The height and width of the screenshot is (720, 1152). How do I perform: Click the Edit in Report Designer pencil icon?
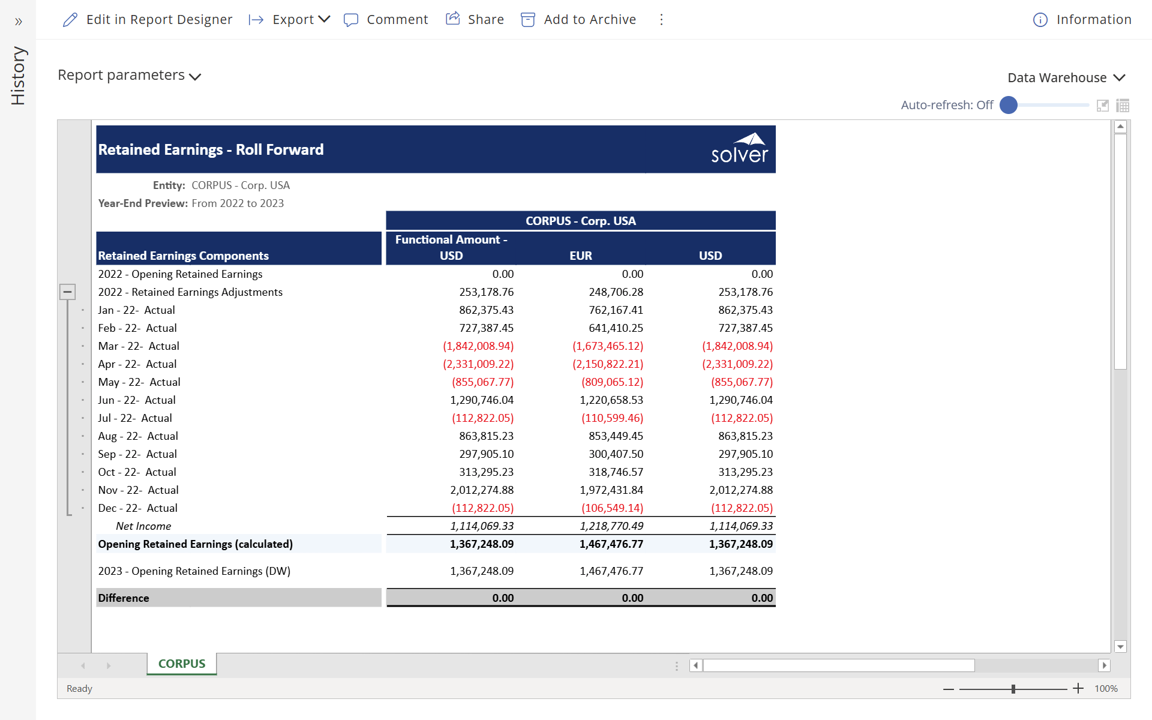coord(70,20)
